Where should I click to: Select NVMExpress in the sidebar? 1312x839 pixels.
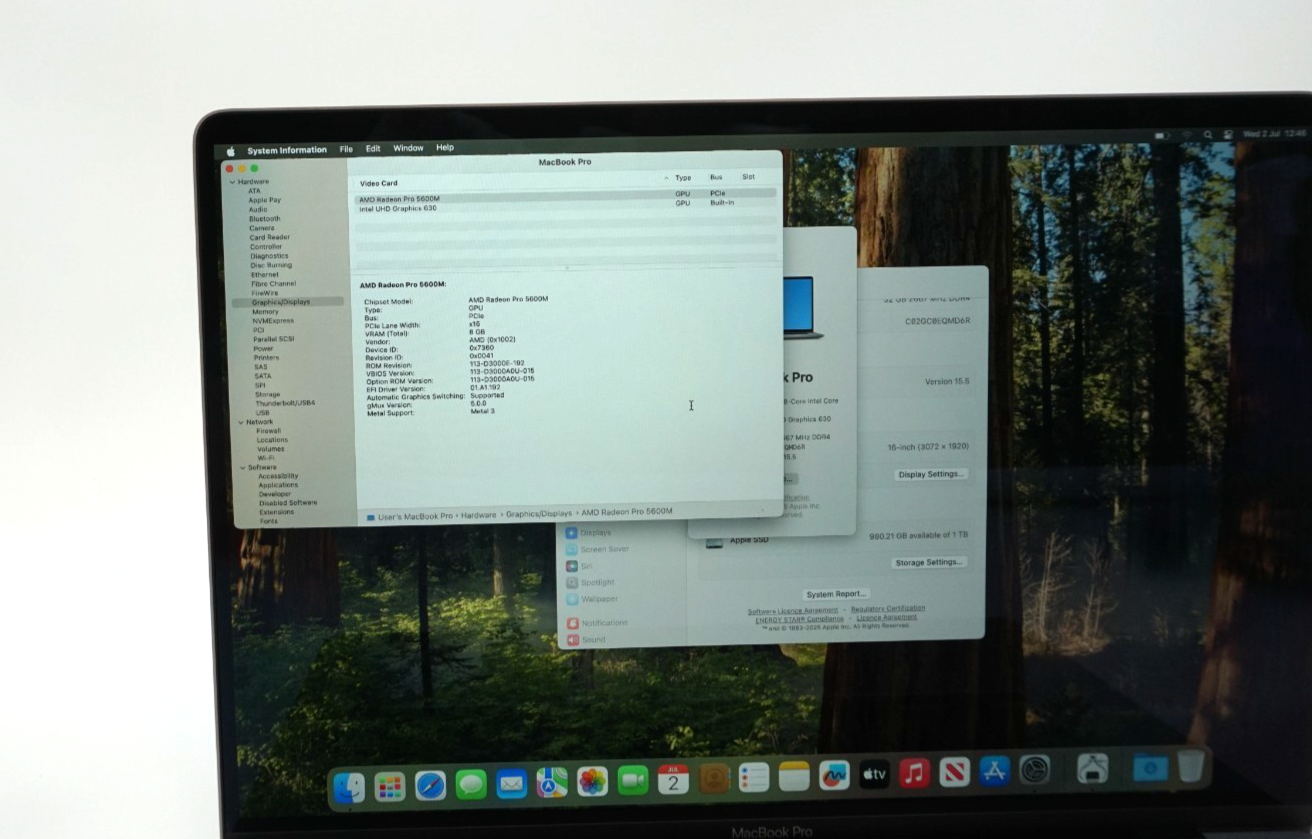click(273, 321)
